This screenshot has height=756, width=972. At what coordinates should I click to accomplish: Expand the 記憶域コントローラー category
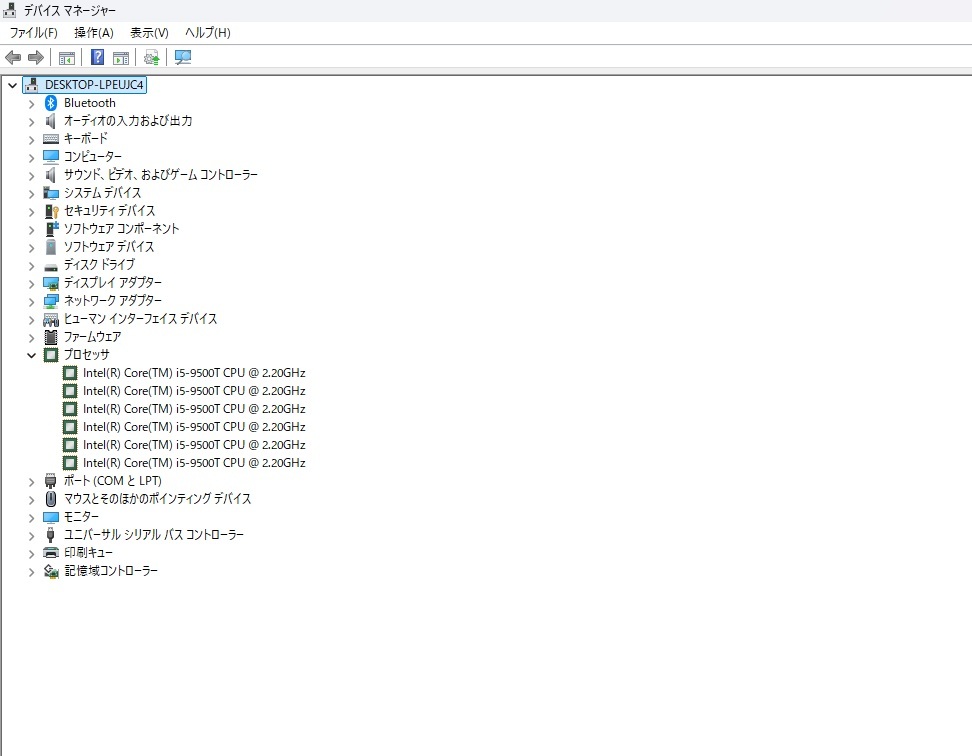tap(32, 572)
